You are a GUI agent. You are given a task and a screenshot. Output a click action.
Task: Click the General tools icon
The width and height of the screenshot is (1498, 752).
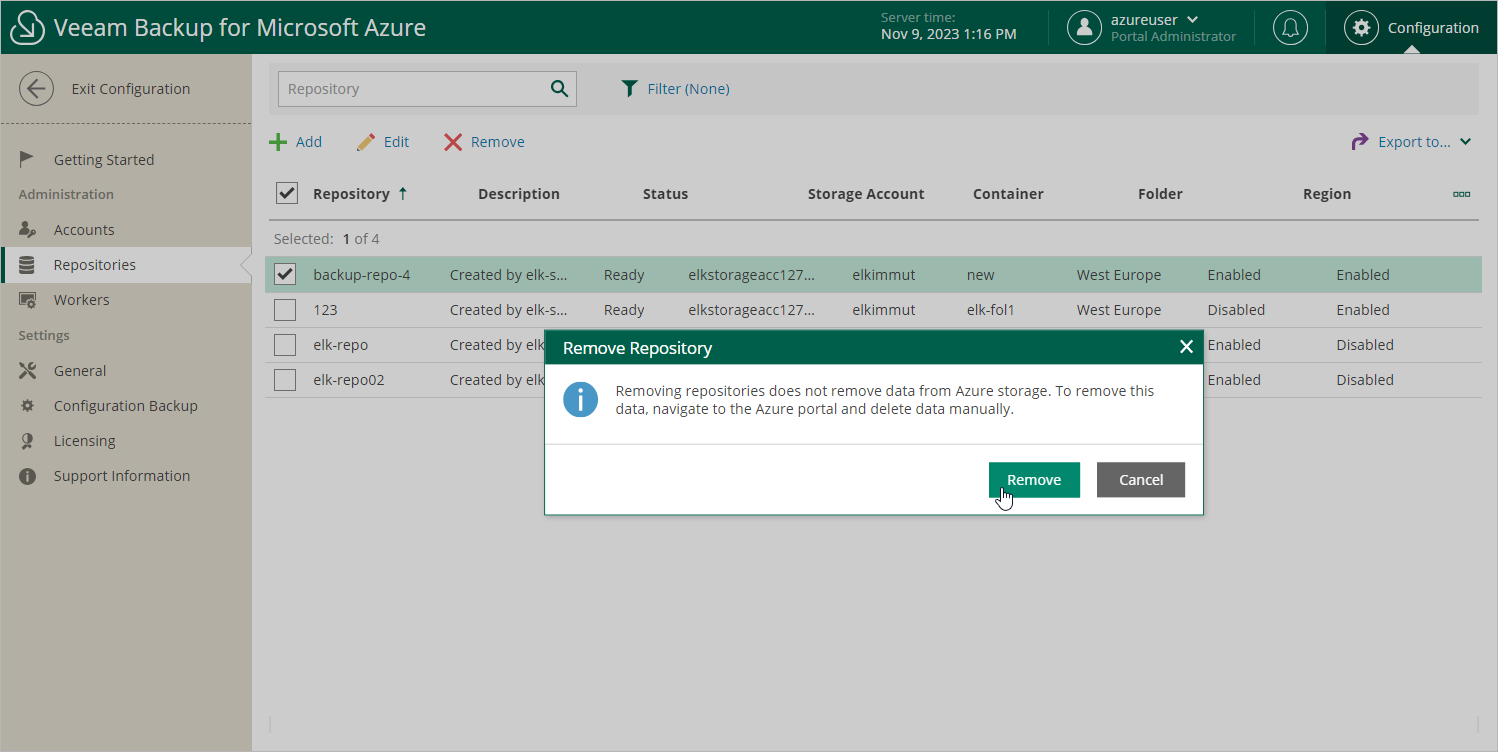pos(27,371)
